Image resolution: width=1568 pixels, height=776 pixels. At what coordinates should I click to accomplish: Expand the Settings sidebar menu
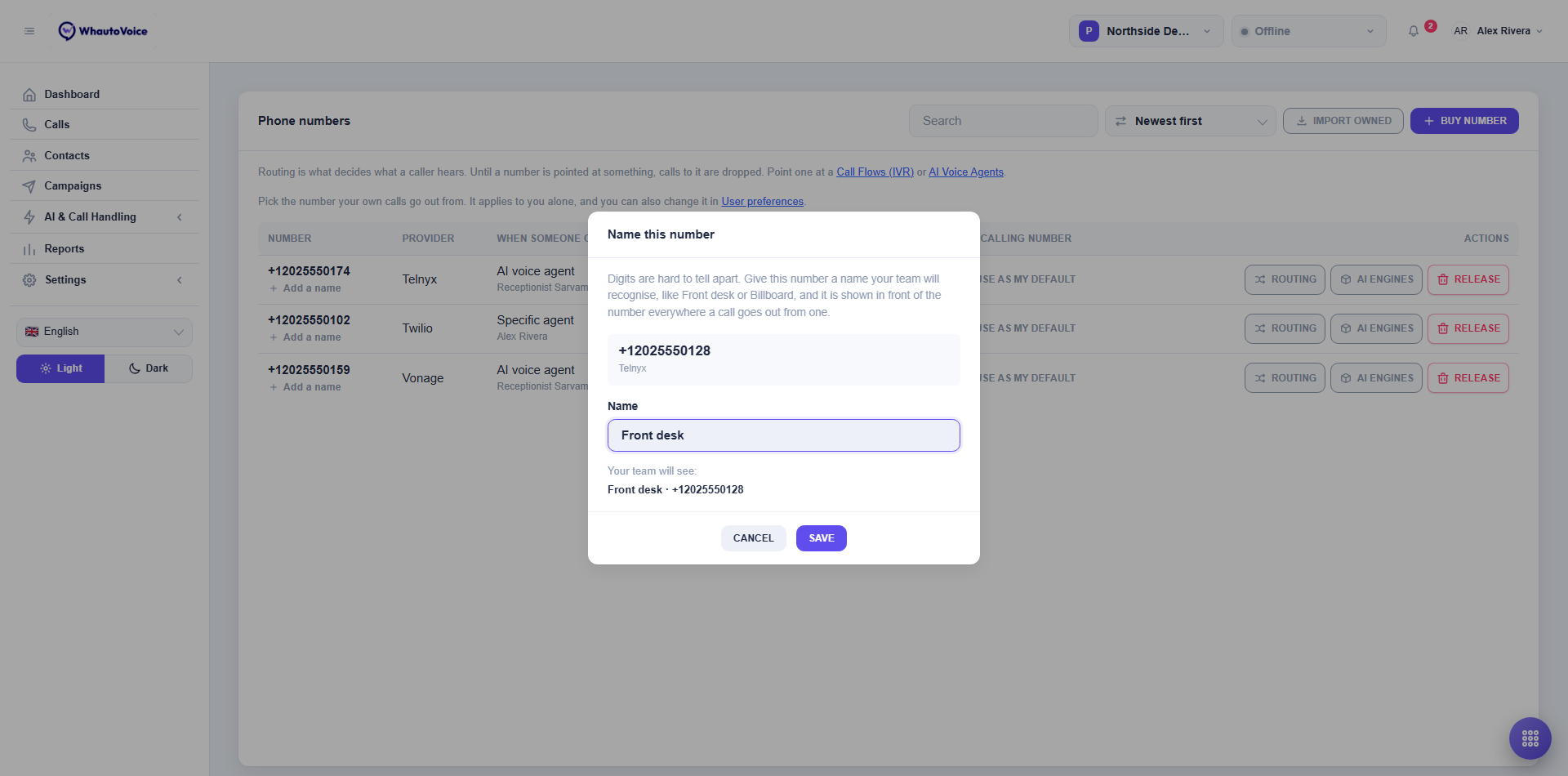click(105, 279)
